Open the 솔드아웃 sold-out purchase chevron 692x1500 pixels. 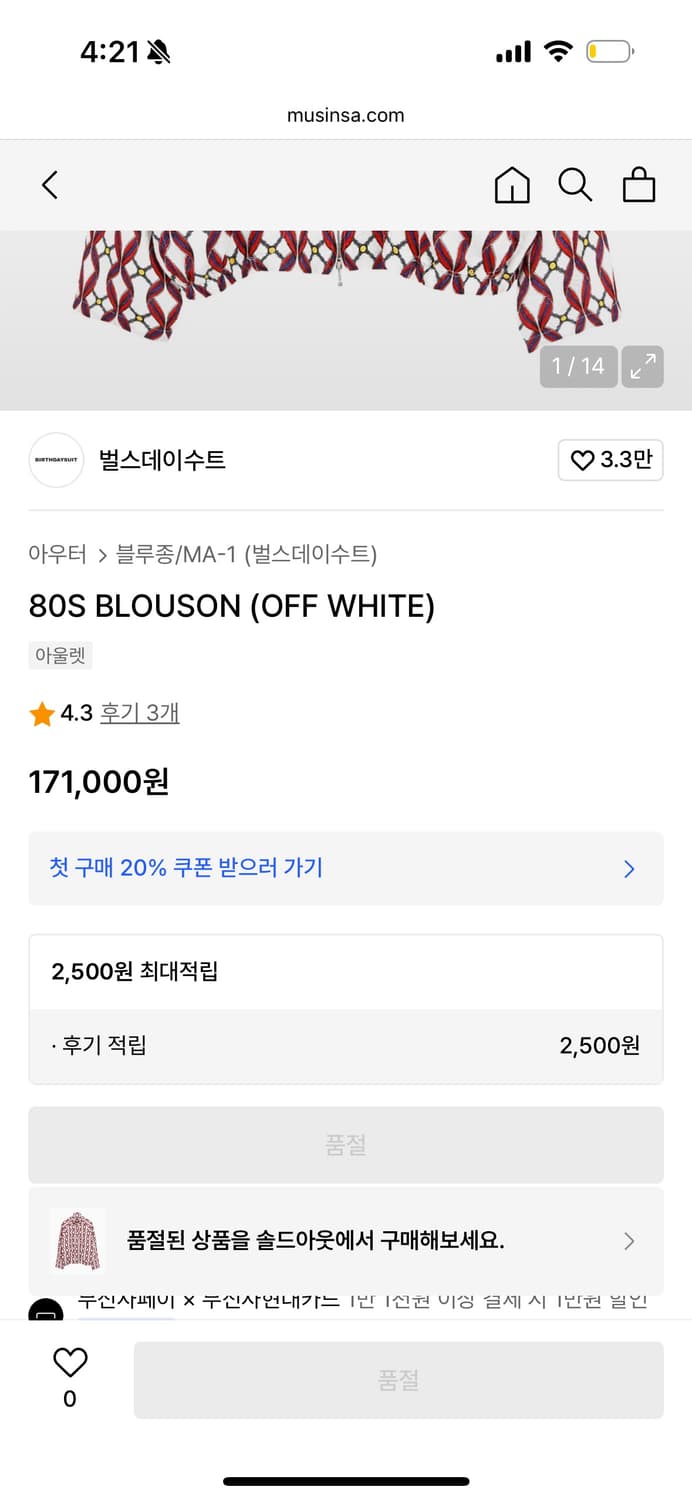coord(629,1241)
